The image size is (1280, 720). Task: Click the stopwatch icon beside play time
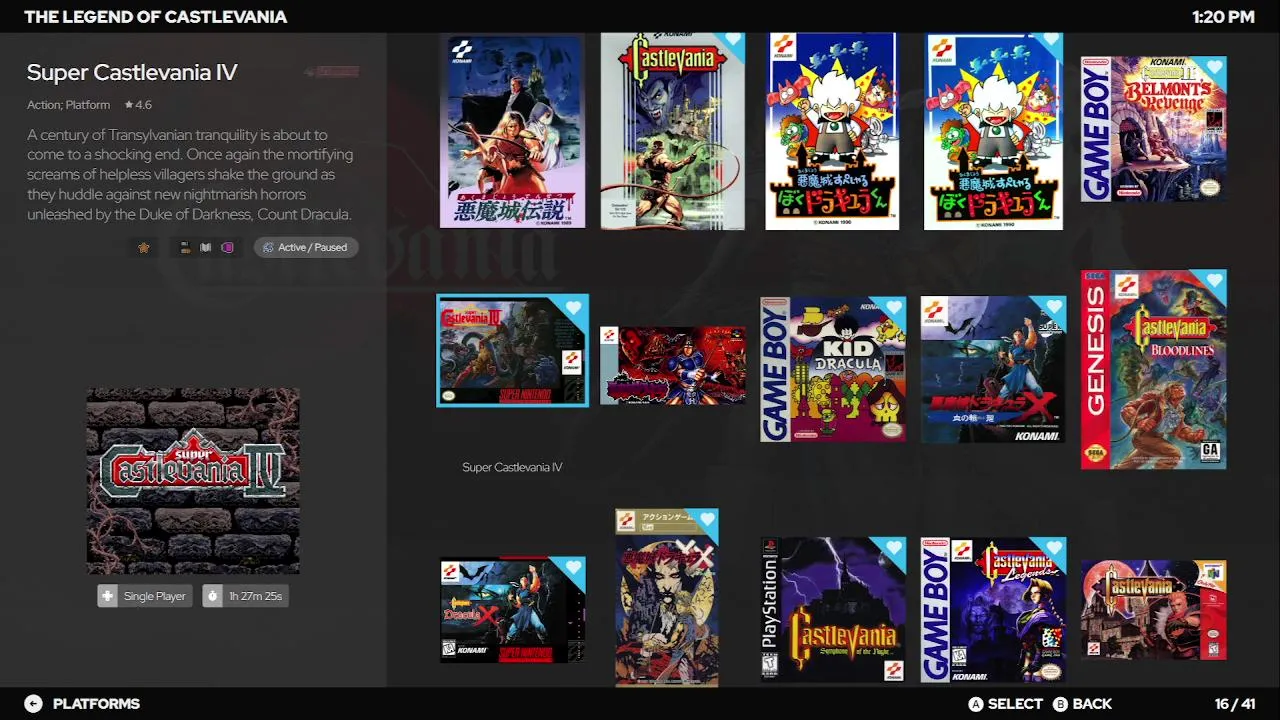212,596
